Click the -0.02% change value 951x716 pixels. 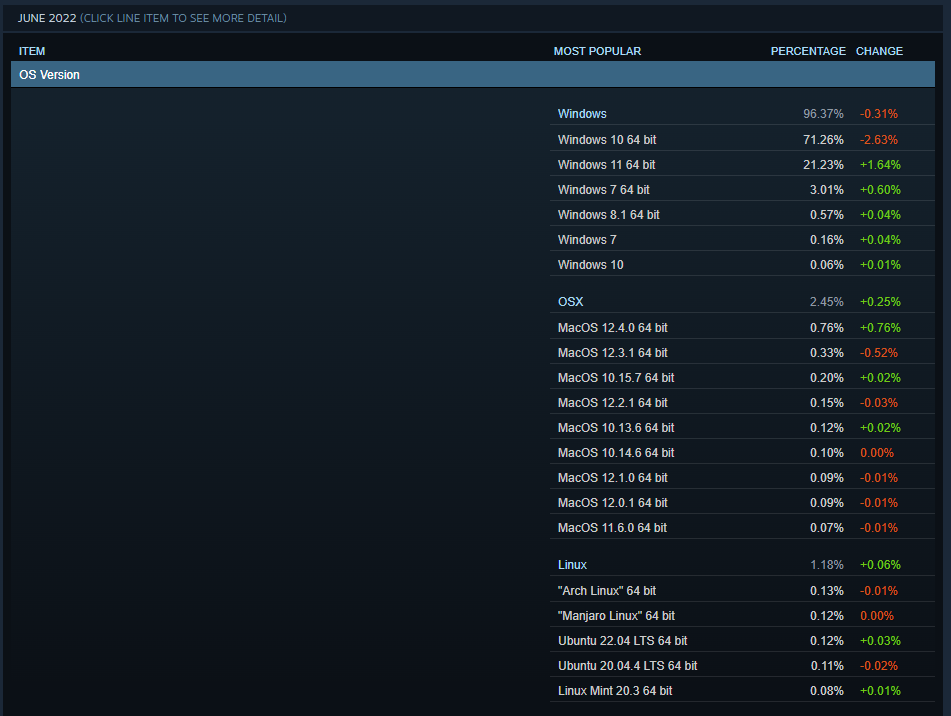878,666
